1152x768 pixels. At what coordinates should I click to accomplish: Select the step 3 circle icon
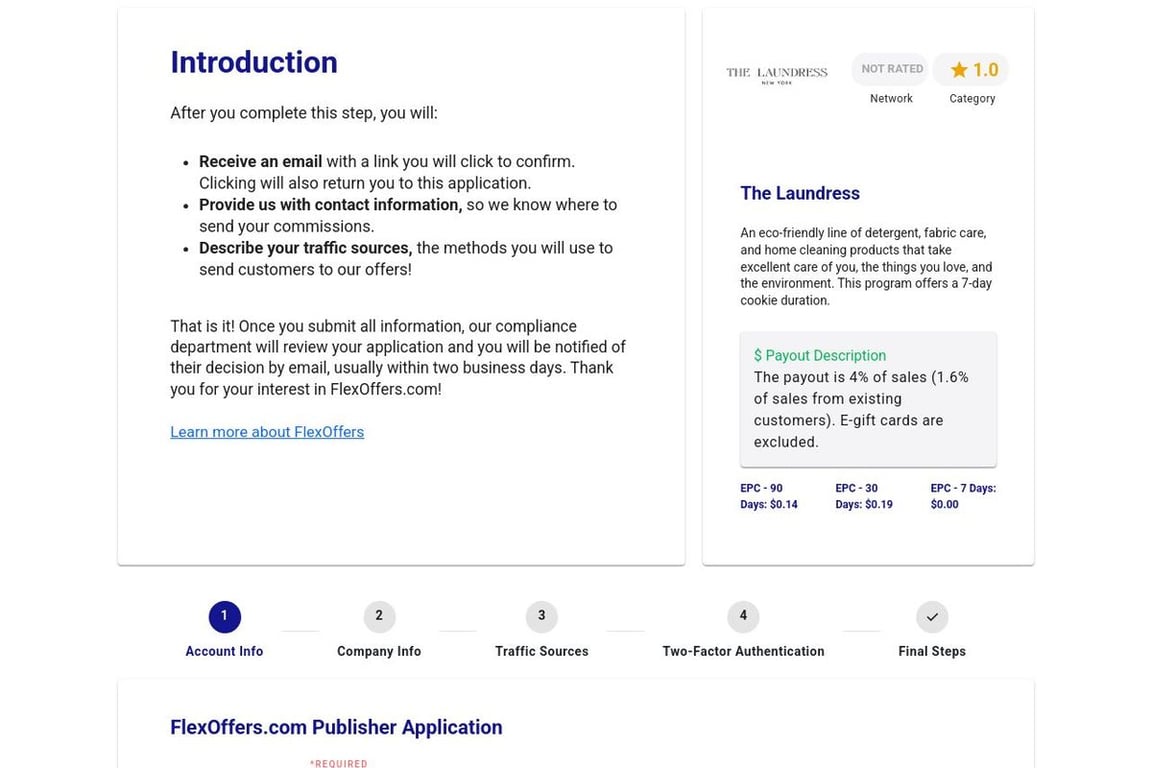(x=541, y=616)
